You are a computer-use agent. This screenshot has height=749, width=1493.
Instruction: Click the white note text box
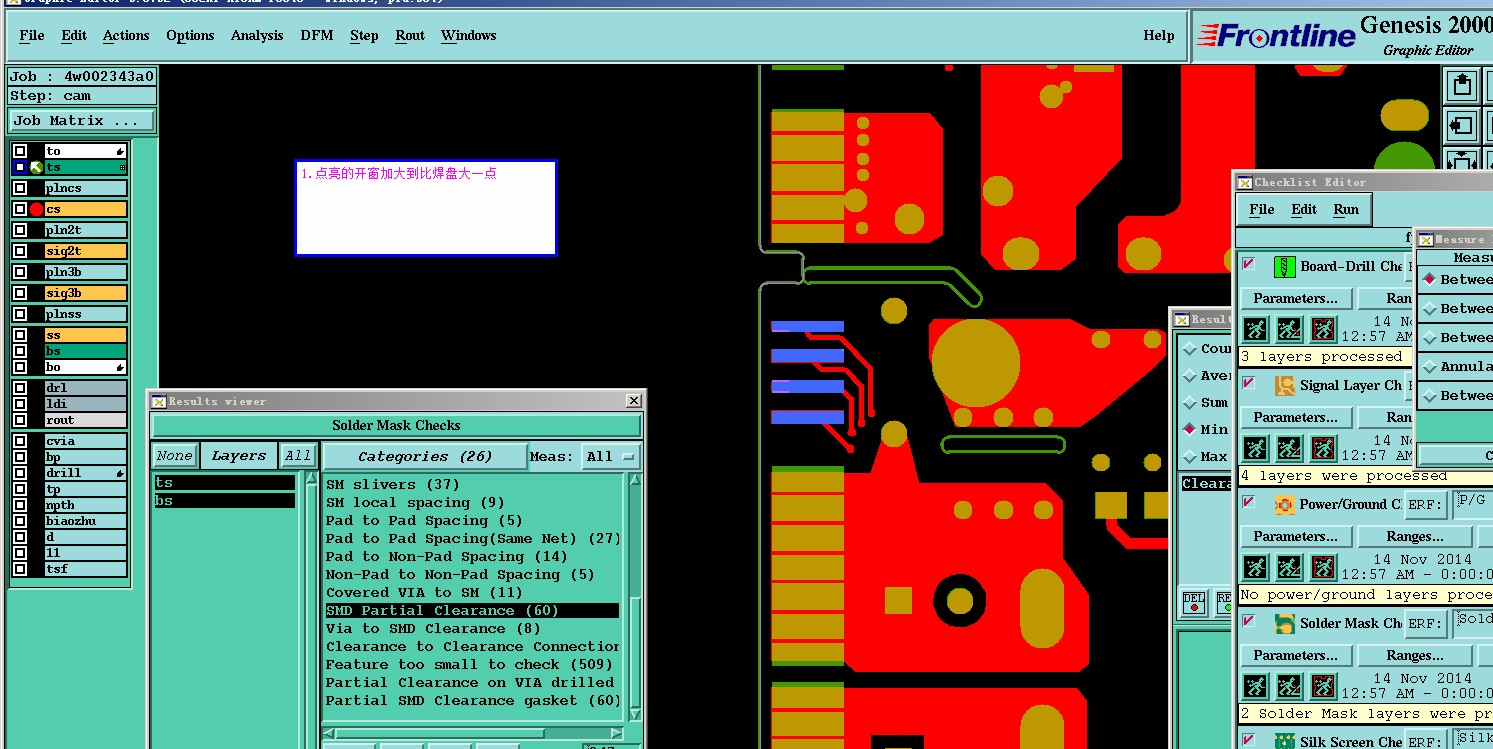coord(425,208)
